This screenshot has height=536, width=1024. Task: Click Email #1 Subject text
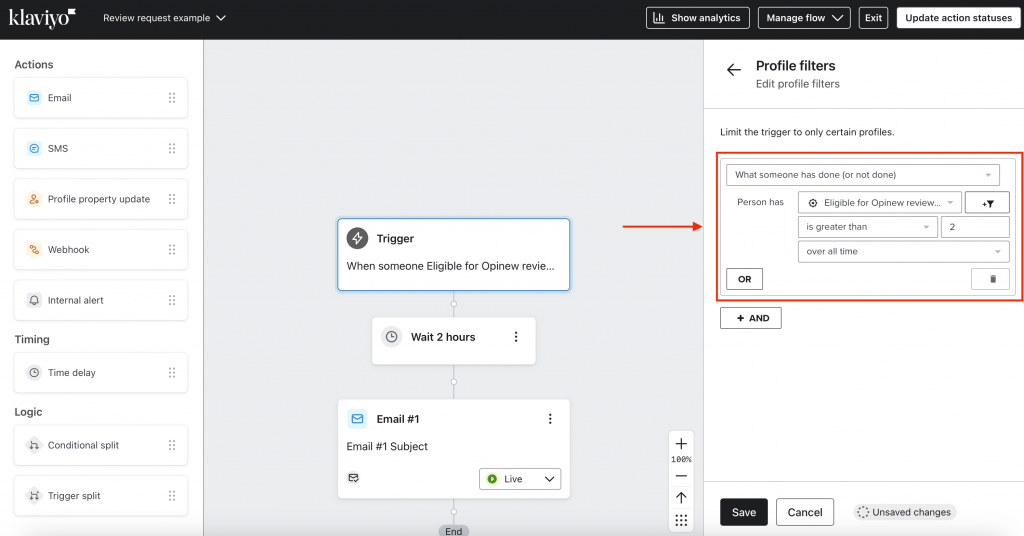point(387,447)
